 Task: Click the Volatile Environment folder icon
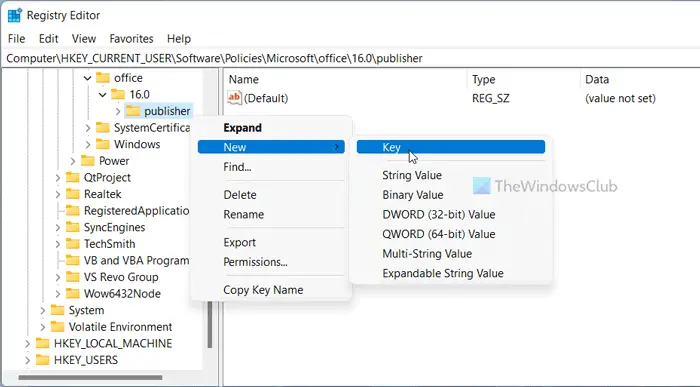click(57, 327)
